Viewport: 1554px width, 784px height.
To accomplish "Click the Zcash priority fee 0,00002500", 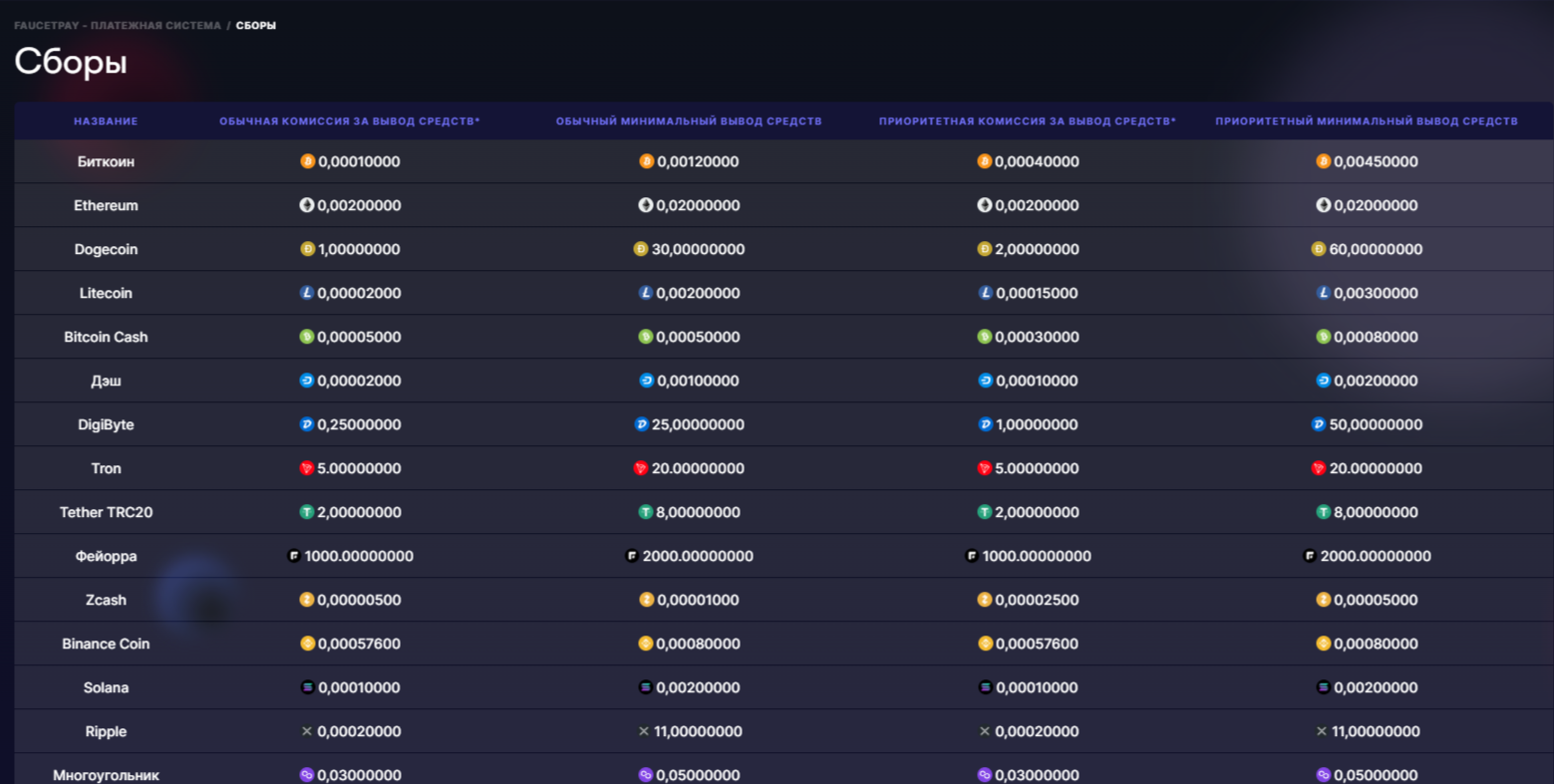I will 1037,600.
